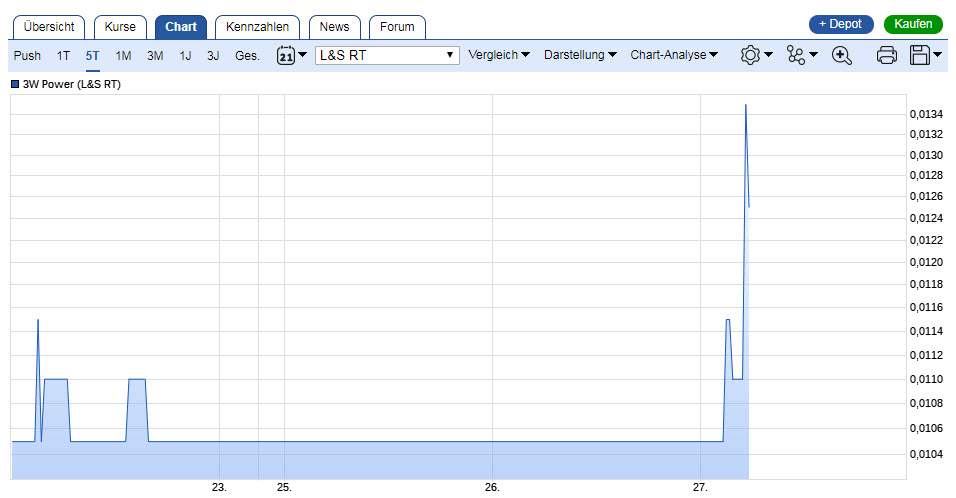The height and width of the screenshot is (498, 956).
Task: Print the chart using printer icon
Action: point(886,56)
